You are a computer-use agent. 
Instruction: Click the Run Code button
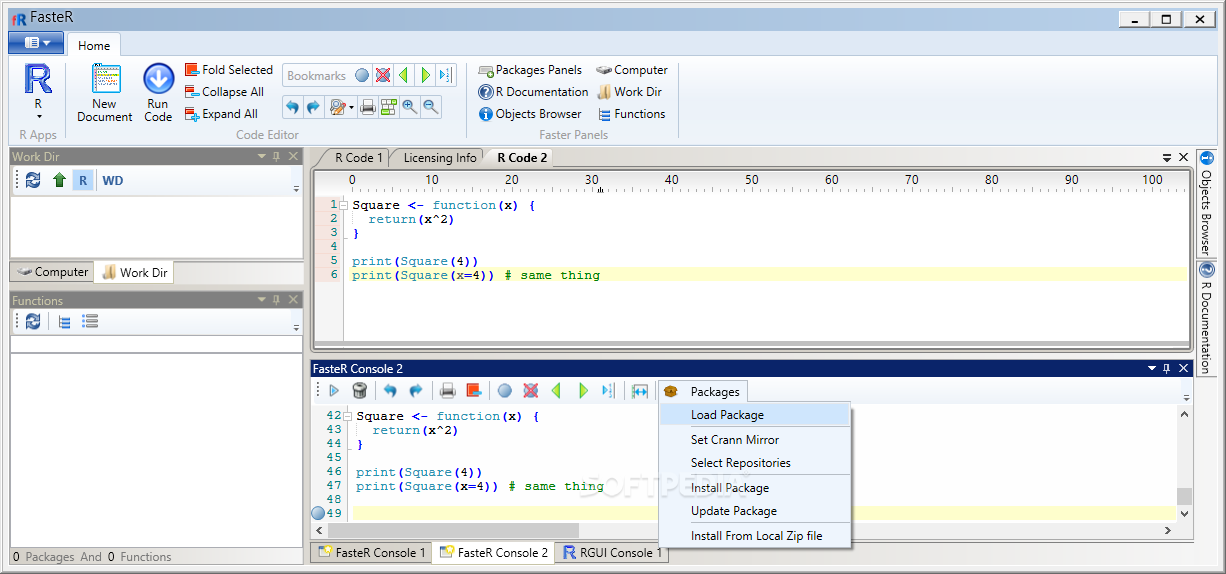coord(158,93)
